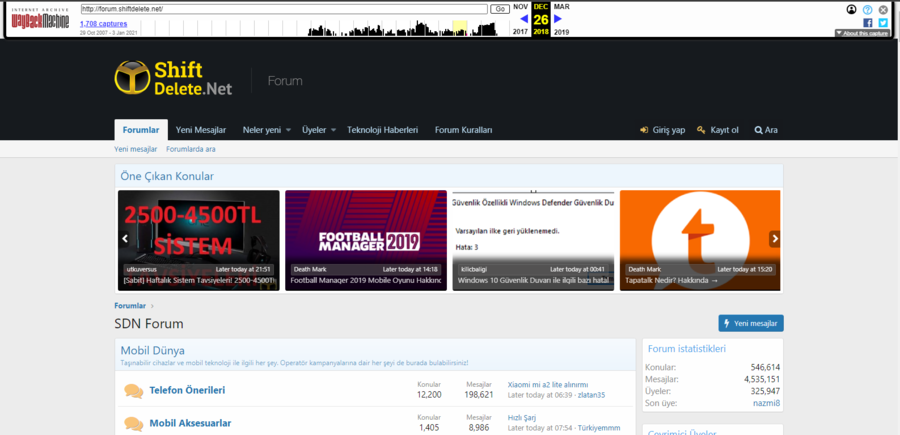Share capture on Facebook
This screenshot has width=900, height=435.
[x=867, y=23]
